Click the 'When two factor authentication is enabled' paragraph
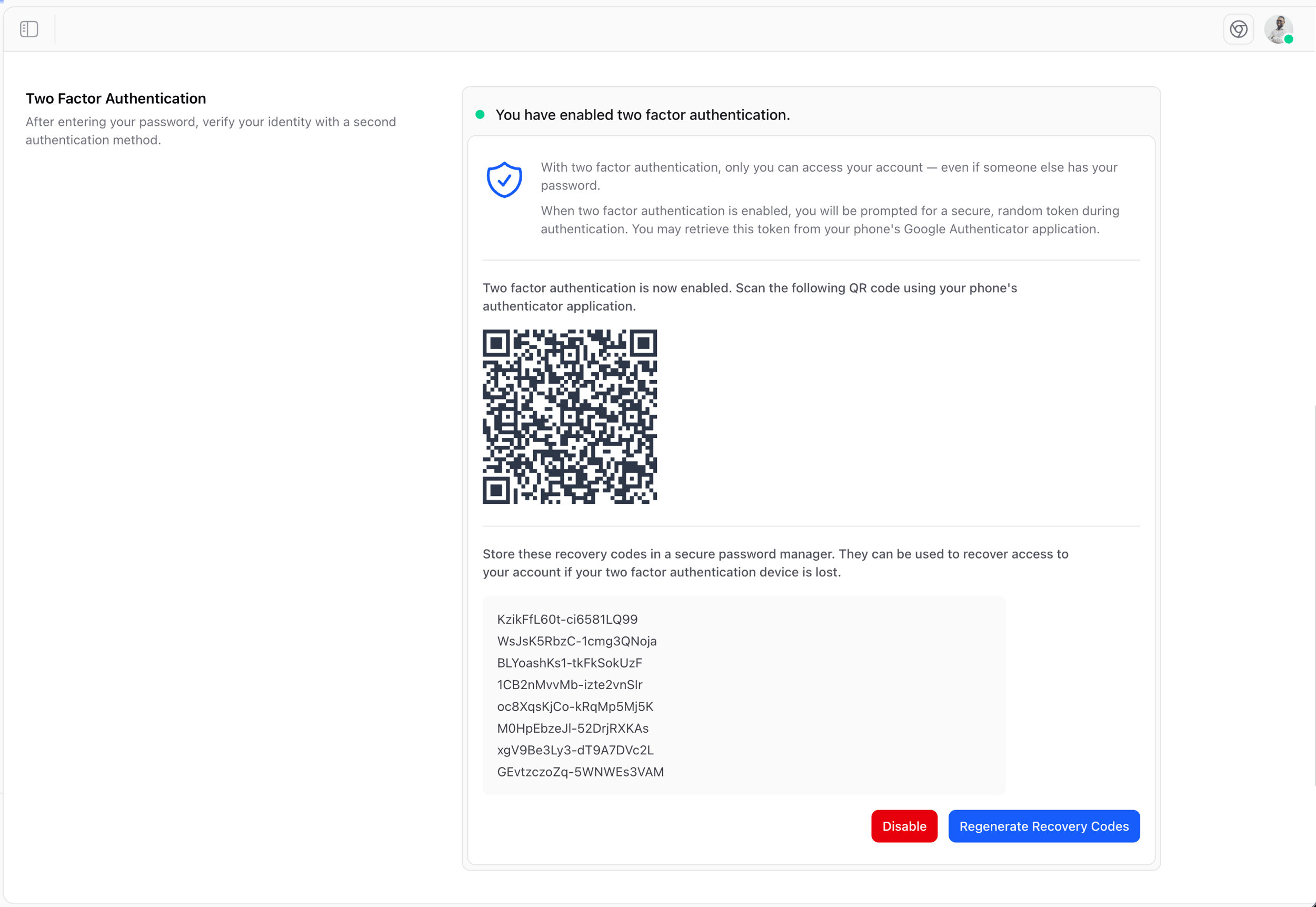Screen dimensions: 1316x907 click(830, 220)
